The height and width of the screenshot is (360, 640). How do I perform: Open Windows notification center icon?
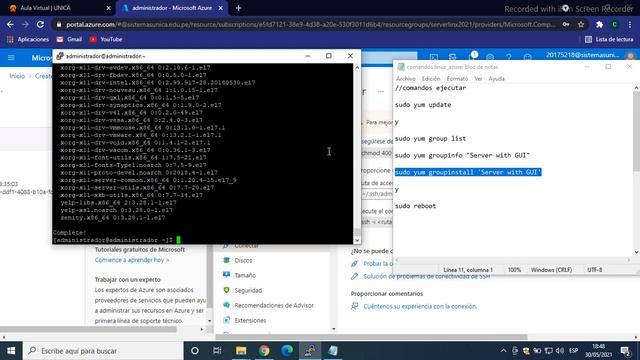click(x=625, y=351)
